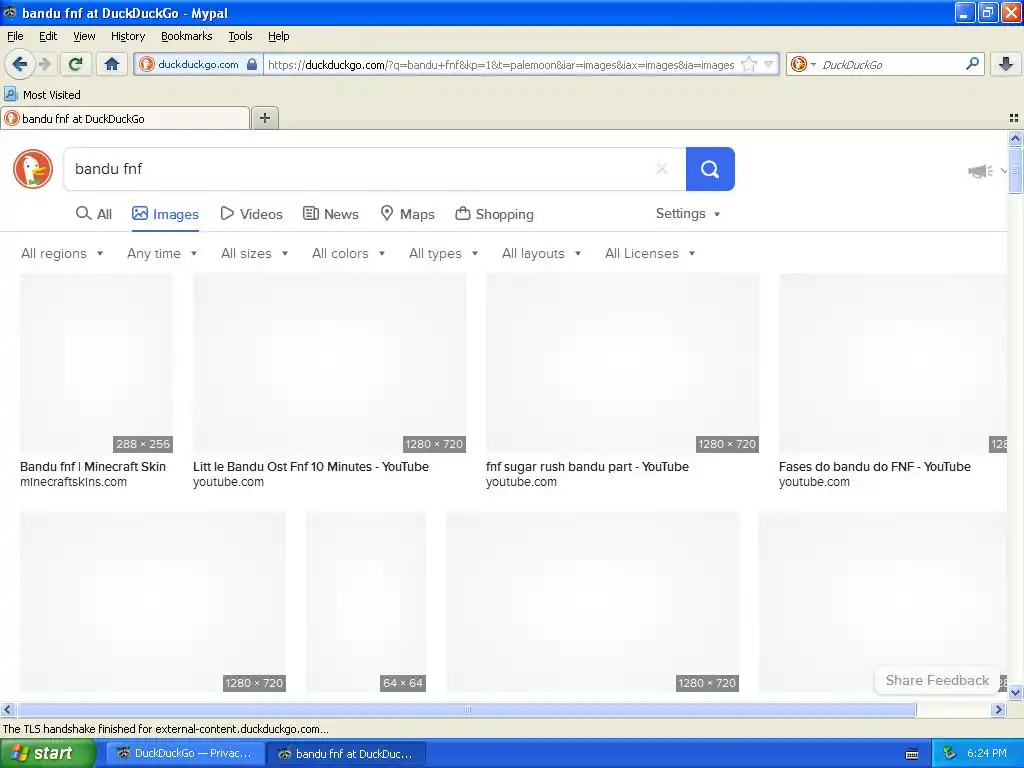
Task: Open the Bandu fnf | Minecraft Skin result
Action: click(x=93, y=466)
